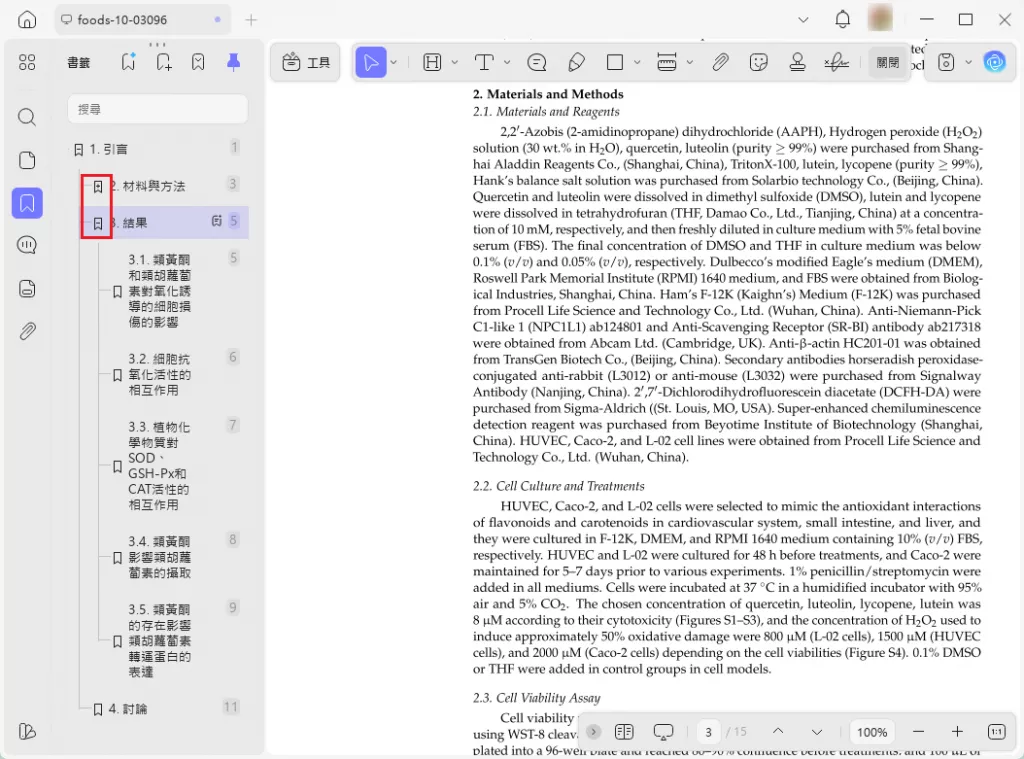Toggle presentation mode at bottom bar
1024x759 pixels.
pos(664,732)
